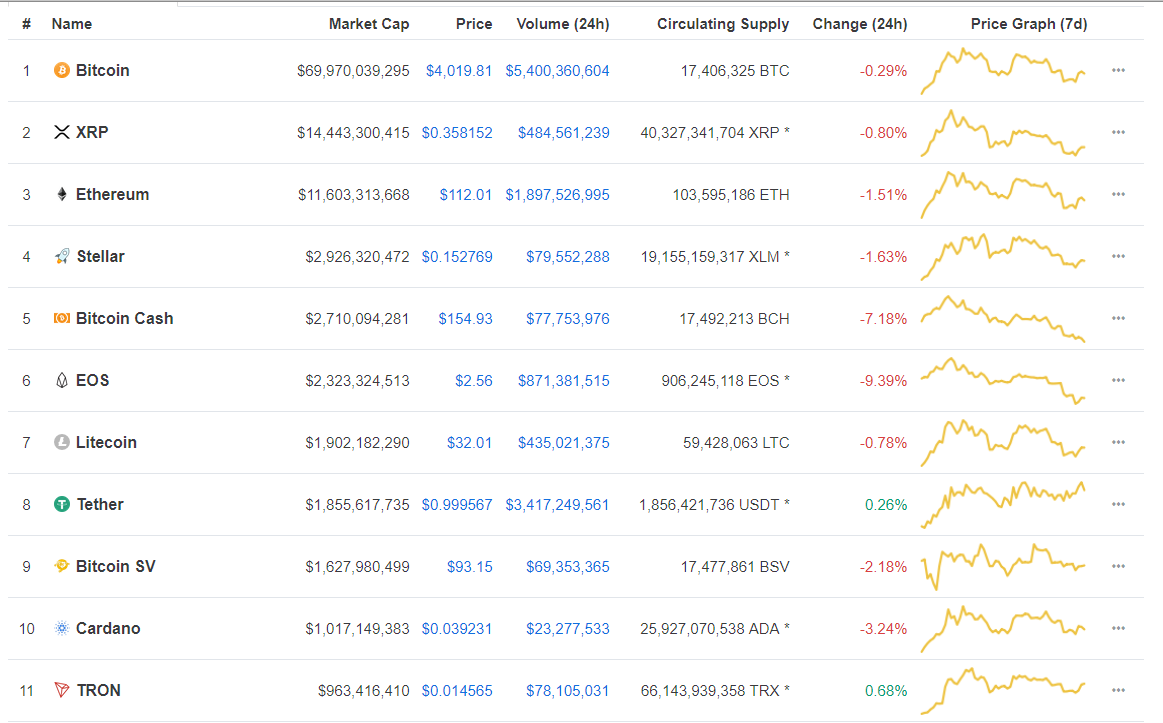This screenshot has width=1163, height=723.
Task: Click the XRP logo icon
Action: 62,133
